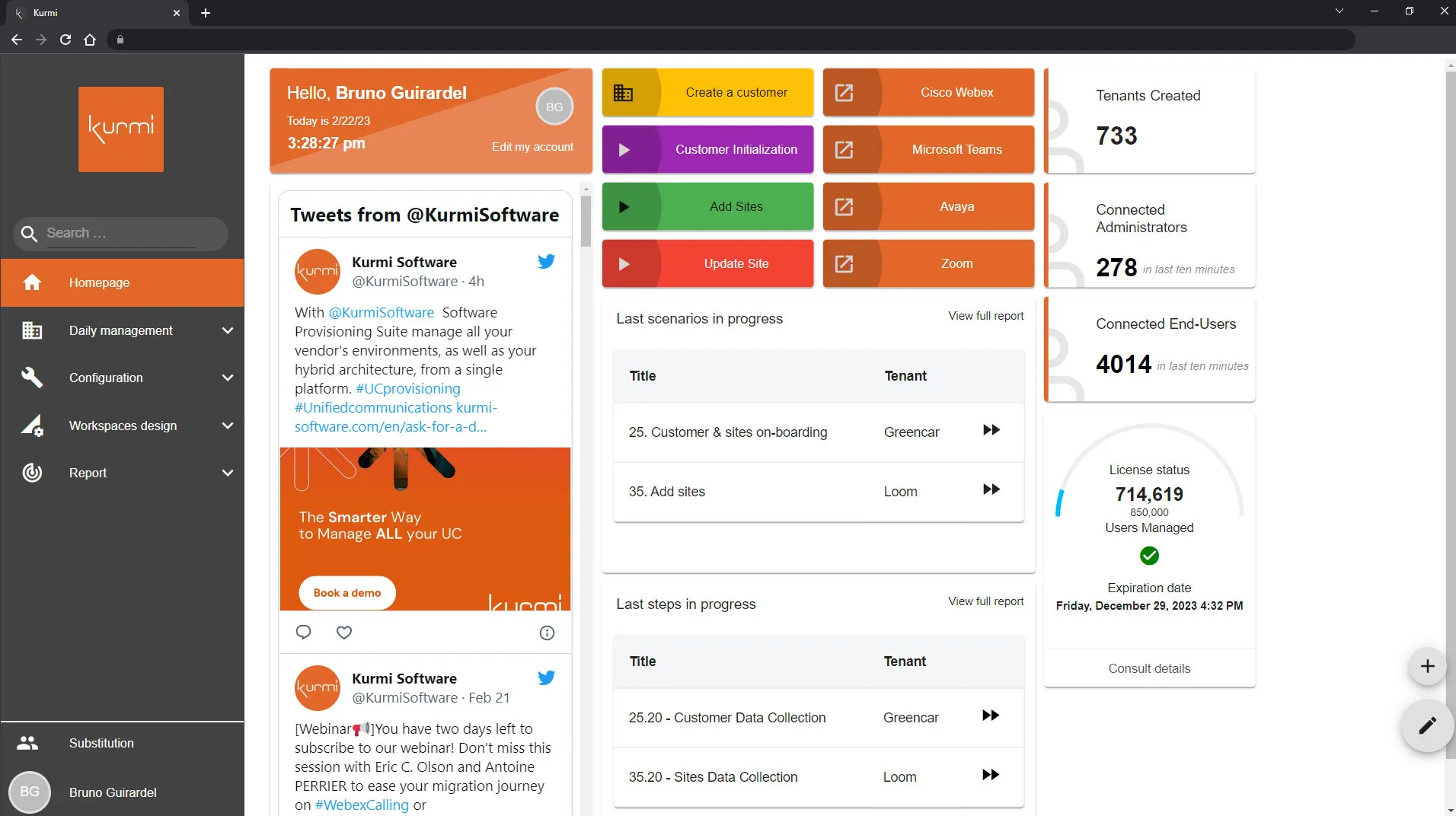Click the Book a demo button in the tweet
Screen dimensions: 1456x816
click(347, 593)
